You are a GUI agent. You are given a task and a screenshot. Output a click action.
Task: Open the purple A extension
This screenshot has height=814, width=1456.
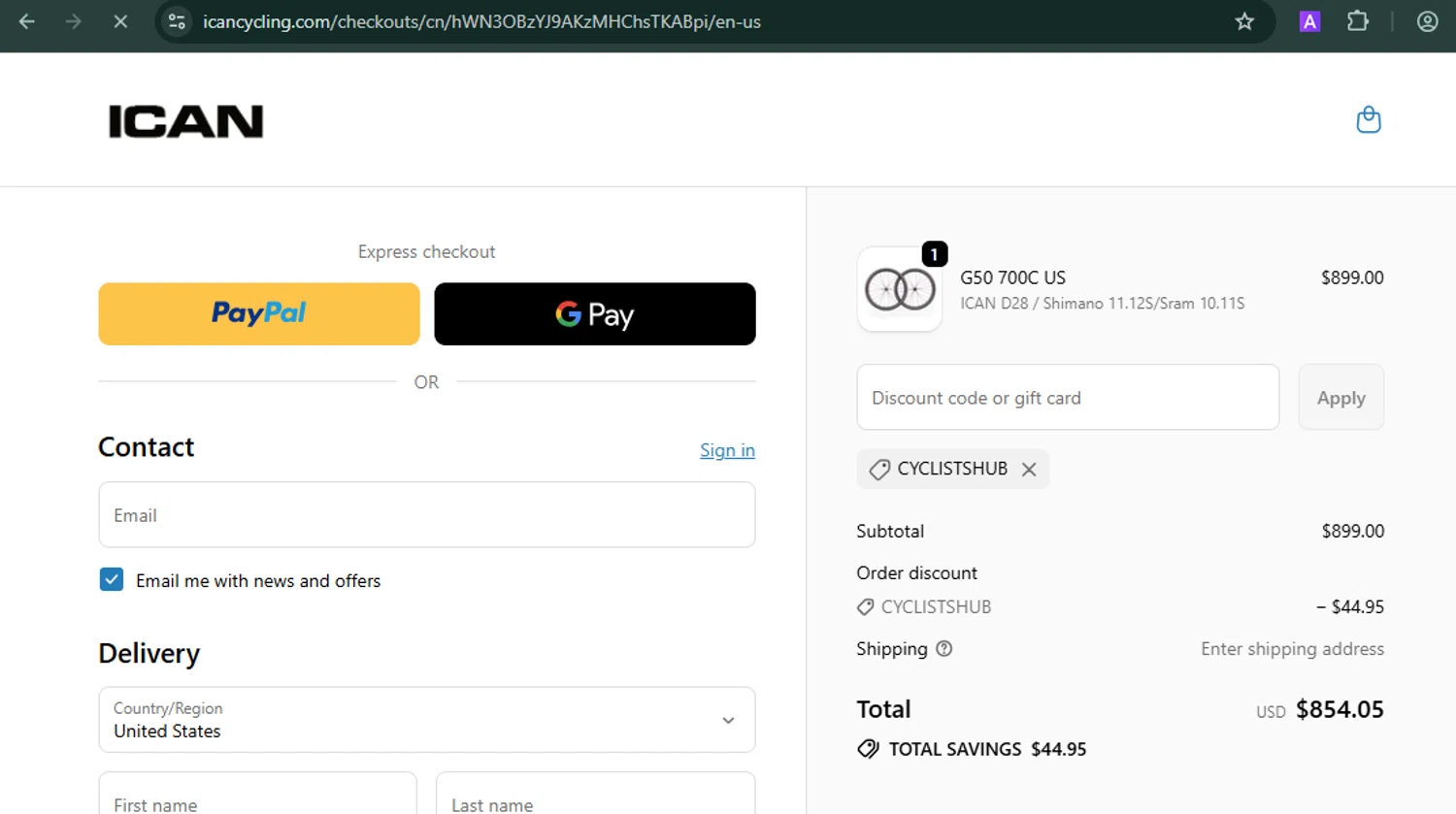click(x=1309, y=21)
